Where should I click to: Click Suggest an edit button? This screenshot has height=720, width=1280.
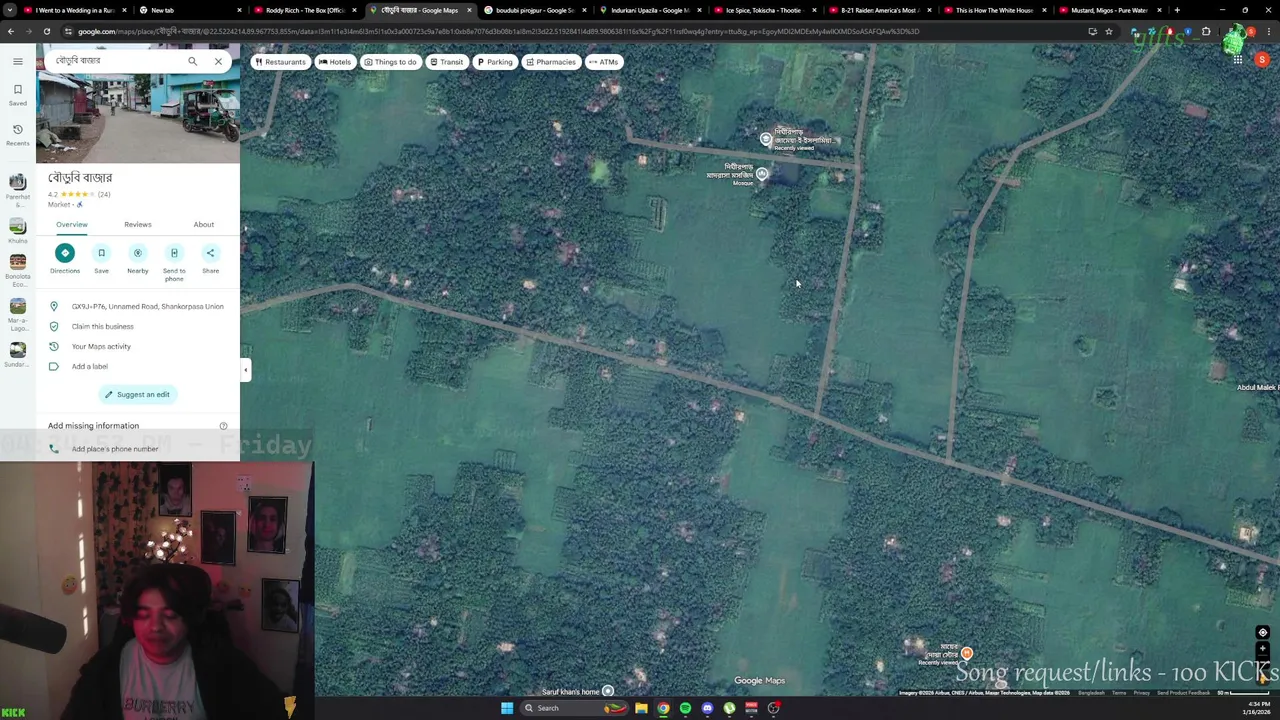[x=138, y=394]
